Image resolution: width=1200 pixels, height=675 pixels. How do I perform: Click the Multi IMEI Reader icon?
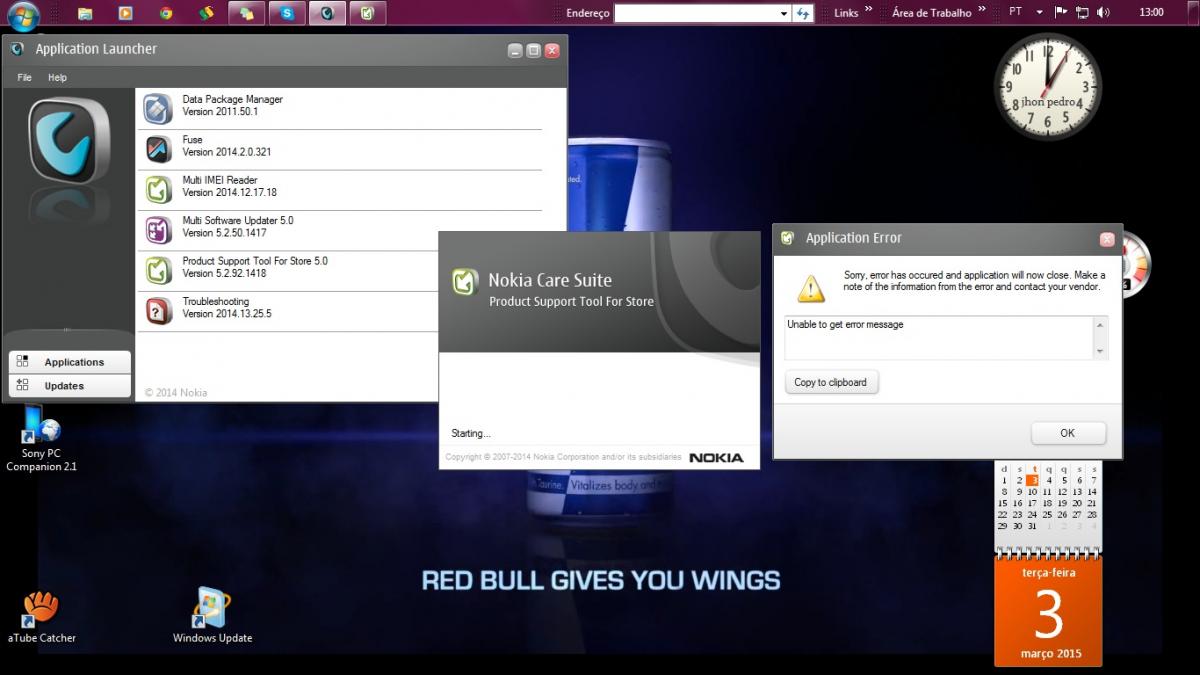pyautogui.click(x=158, y=189)
